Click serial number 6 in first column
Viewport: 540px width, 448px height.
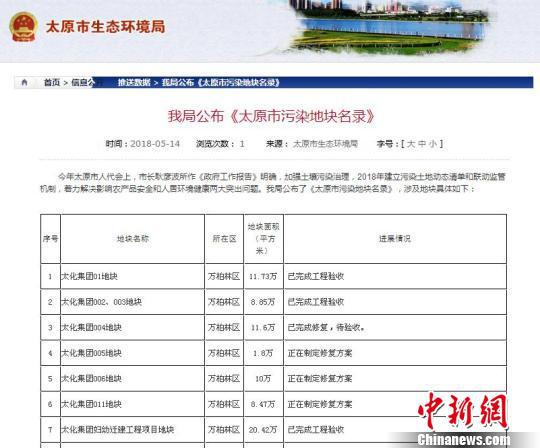(50, 404)
